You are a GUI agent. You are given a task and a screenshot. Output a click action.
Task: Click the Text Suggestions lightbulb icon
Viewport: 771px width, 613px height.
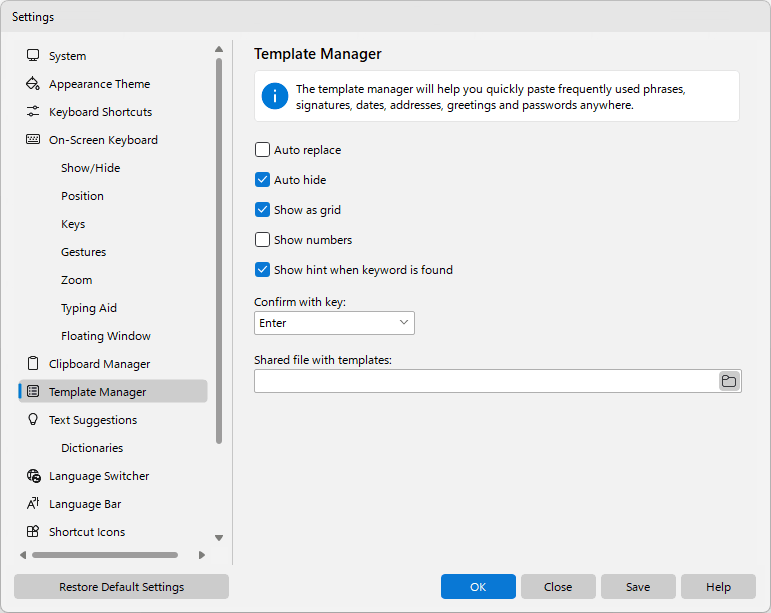point(33,420)
